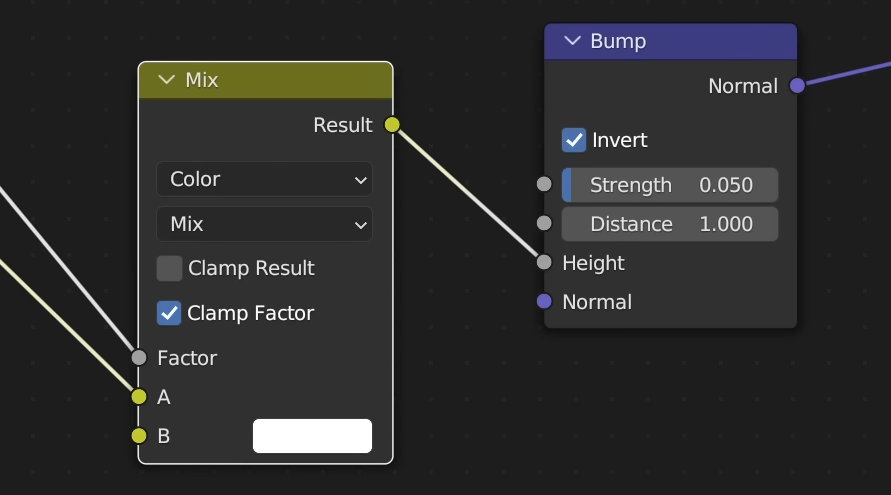Click the Bump node Normal output socket
Screen dimensions: 891x495
click(x=797, y=86)
